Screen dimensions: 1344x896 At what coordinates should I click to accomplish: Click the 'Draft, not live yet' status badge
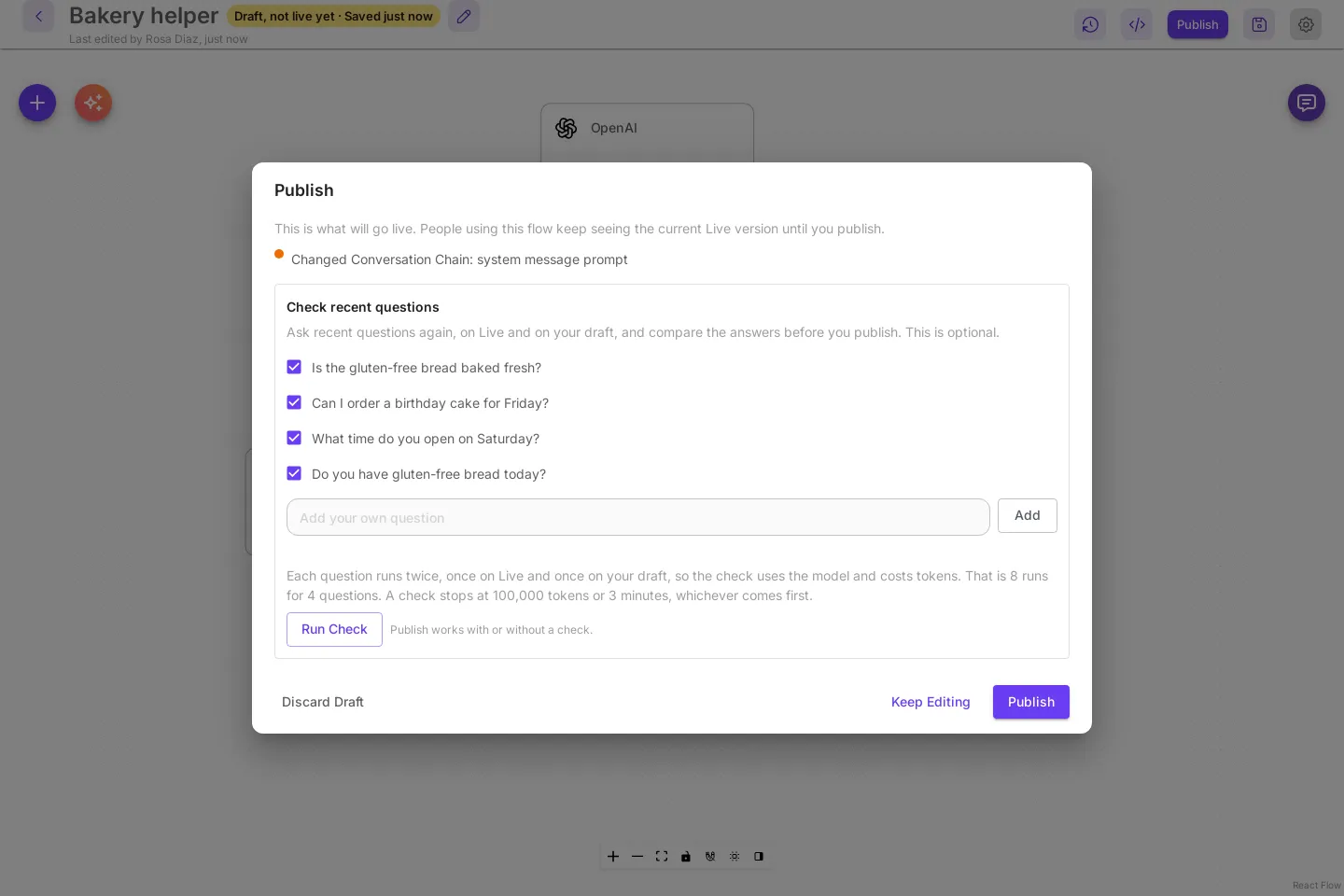333,16
